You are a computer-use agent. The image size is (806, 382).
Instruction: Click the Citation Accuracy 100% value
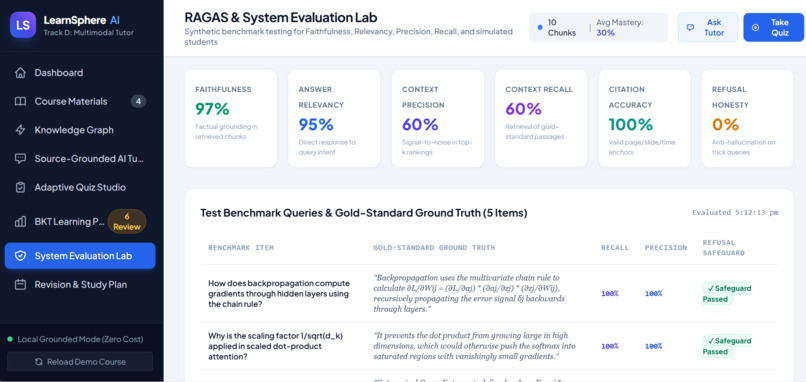click(x=631, y=124)
